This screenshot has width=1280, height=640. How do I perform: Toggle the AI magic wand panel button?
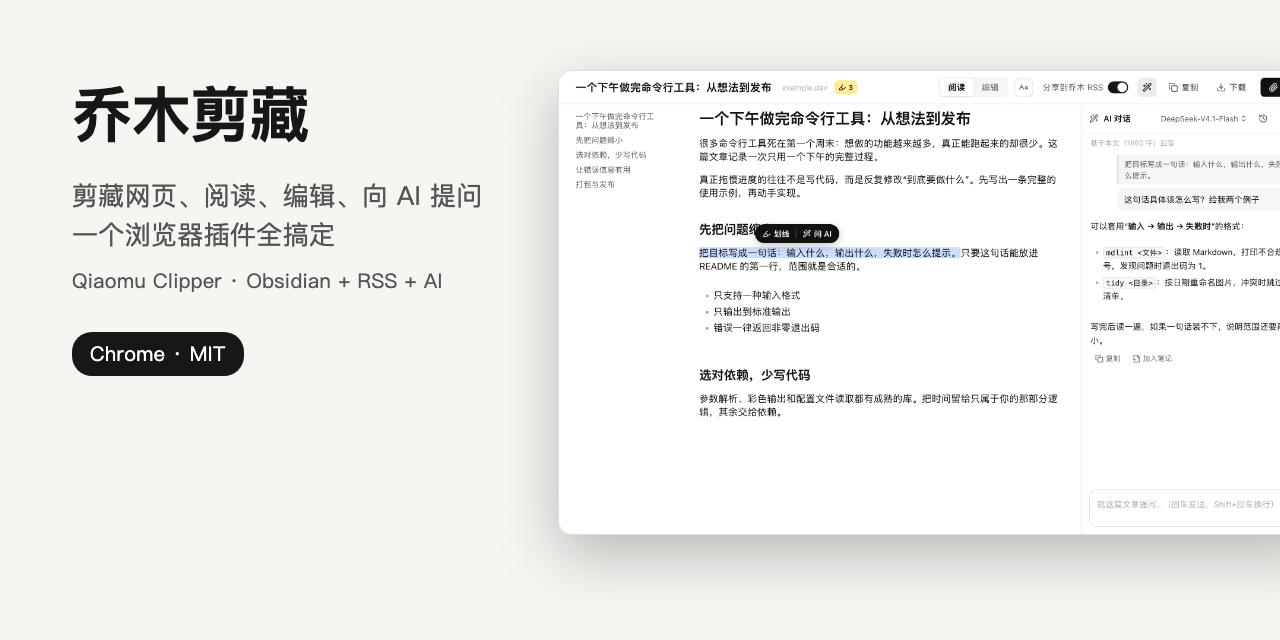click(x=1147, y=87)
